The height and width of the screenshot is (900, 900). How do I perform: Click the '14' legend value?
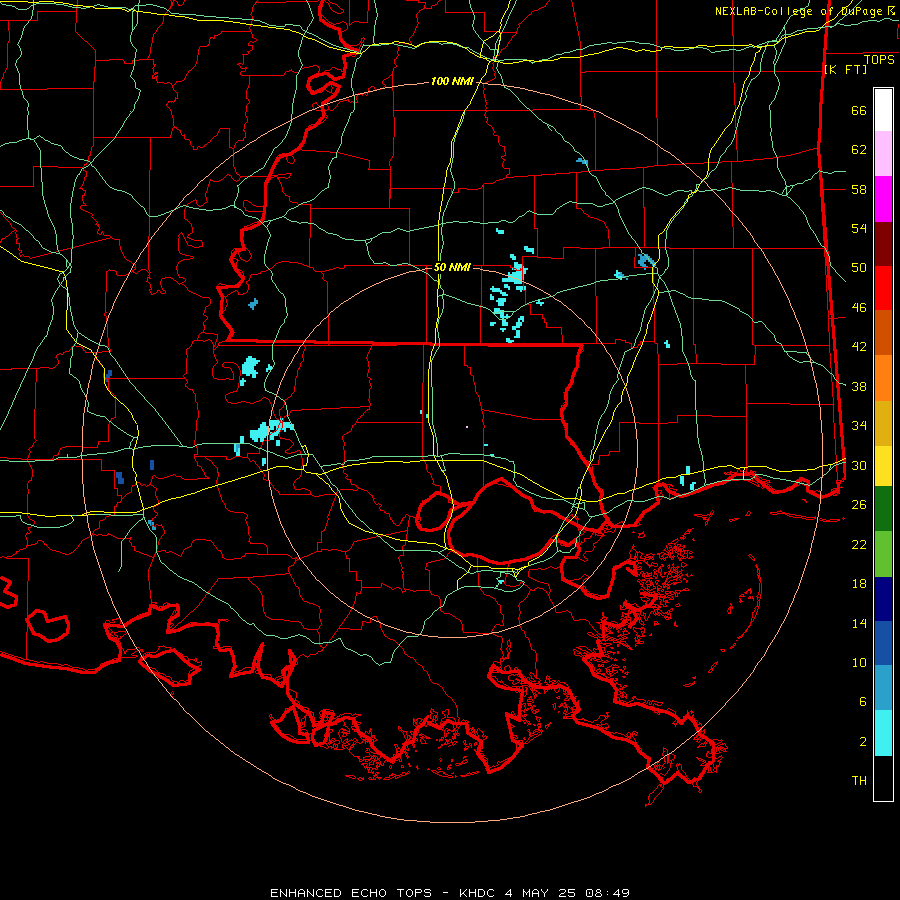(859, 623)
